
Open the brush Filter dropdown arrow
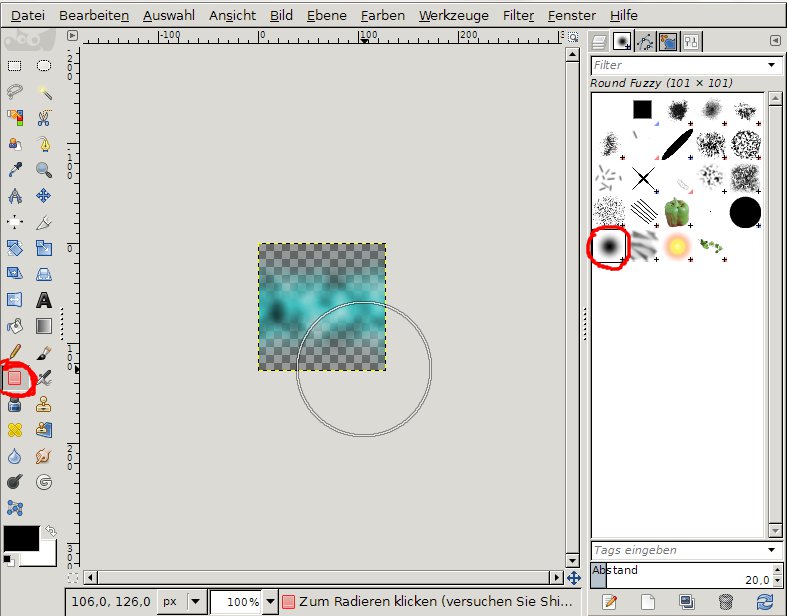click(771, 65)
